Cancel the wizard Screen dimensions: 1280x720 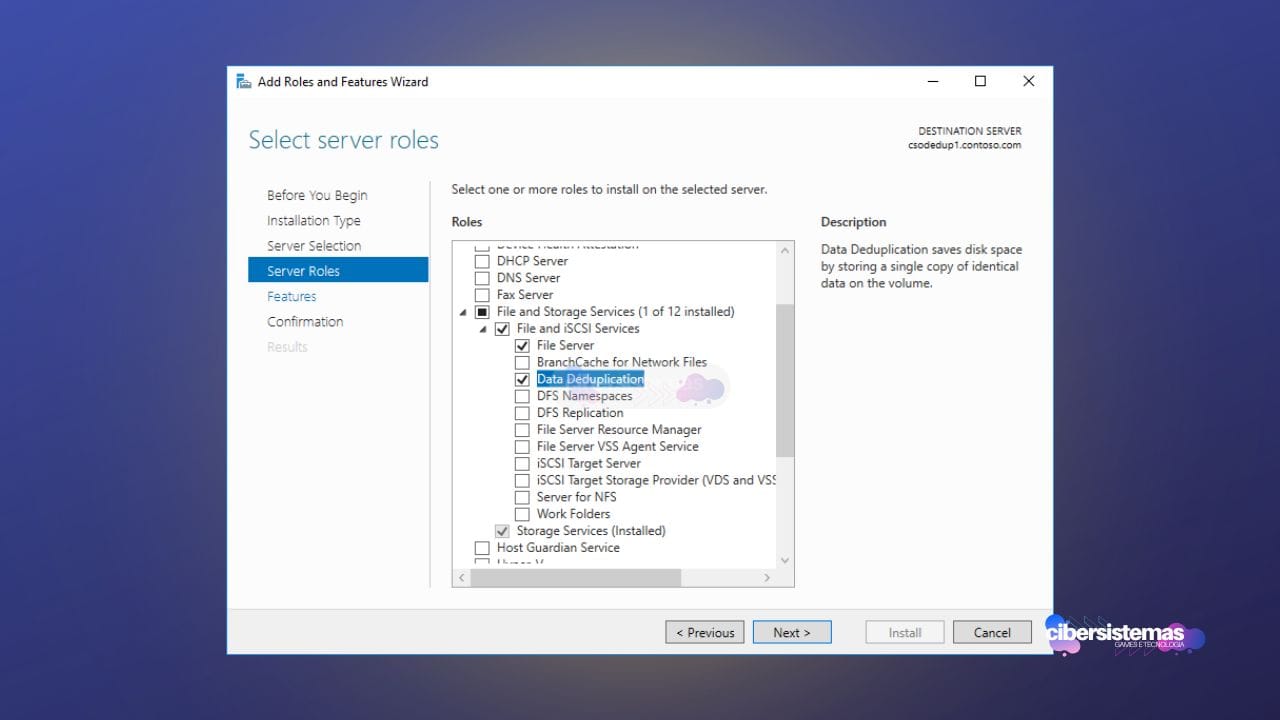click(991, 633)
